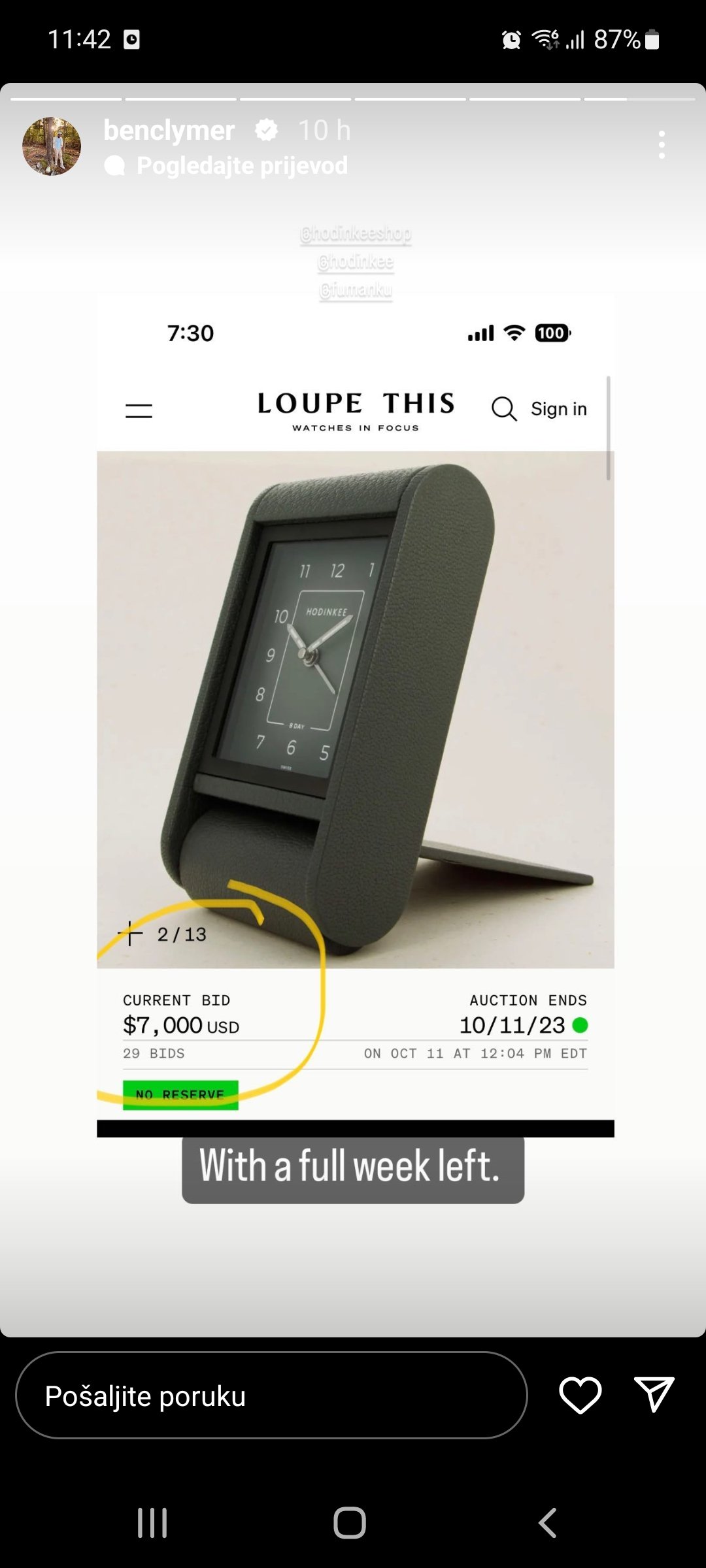Click into the Pošaljite poruku message field
The image size is (706, 1568).
coord(271,1395)
